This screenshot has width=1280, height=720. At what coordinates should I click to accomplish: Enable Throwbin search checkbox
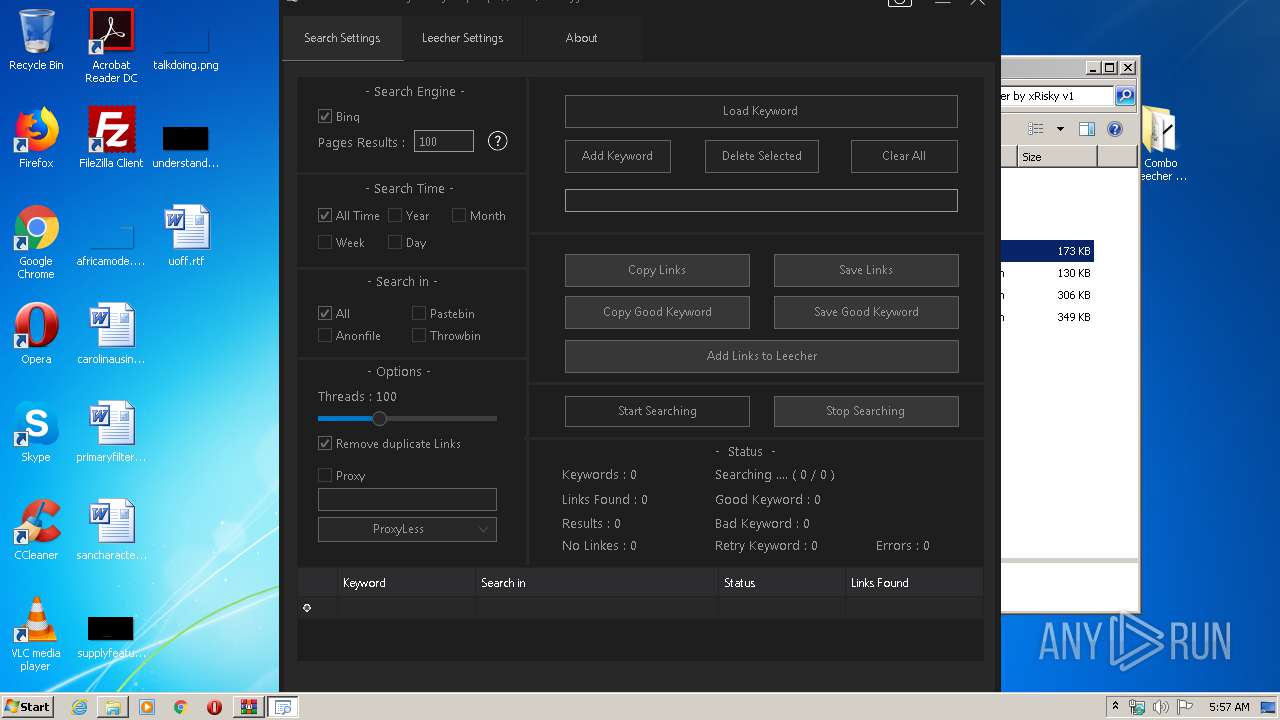pyautogui.click(x=419, y=335)
